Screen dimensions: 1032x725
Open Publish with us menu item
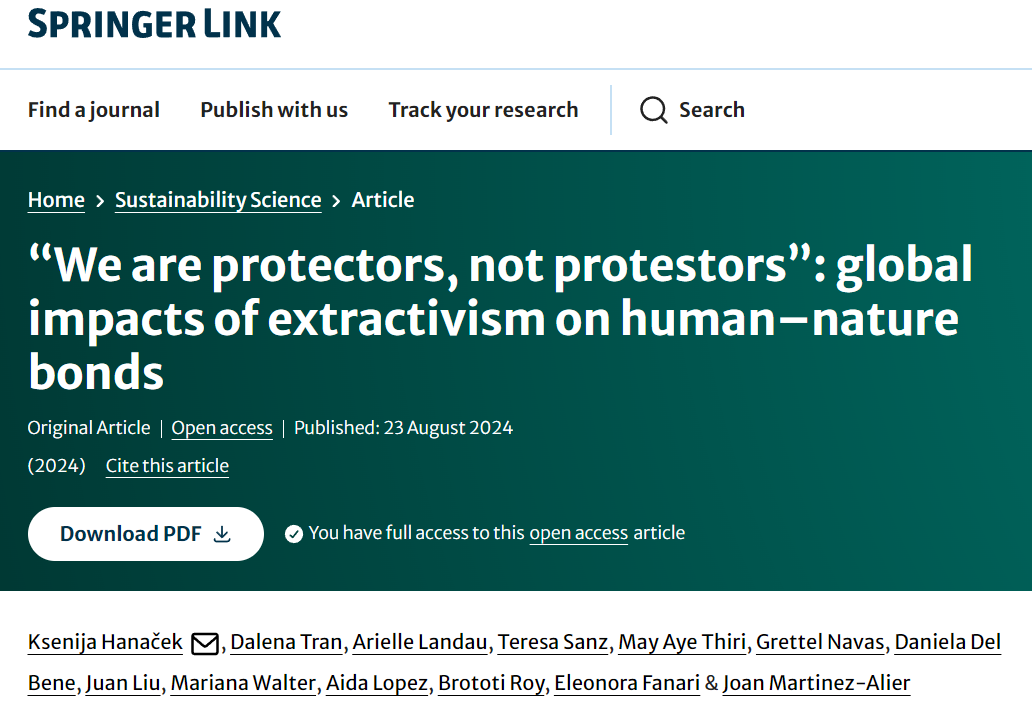click(x=274, y=110)
